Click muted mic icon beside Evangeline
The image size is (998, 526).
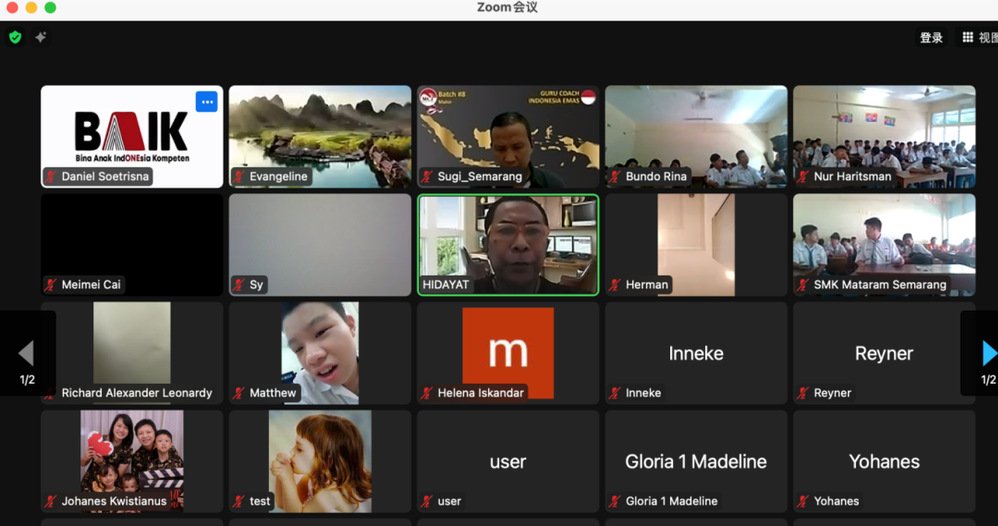click(x=239, y=176)
